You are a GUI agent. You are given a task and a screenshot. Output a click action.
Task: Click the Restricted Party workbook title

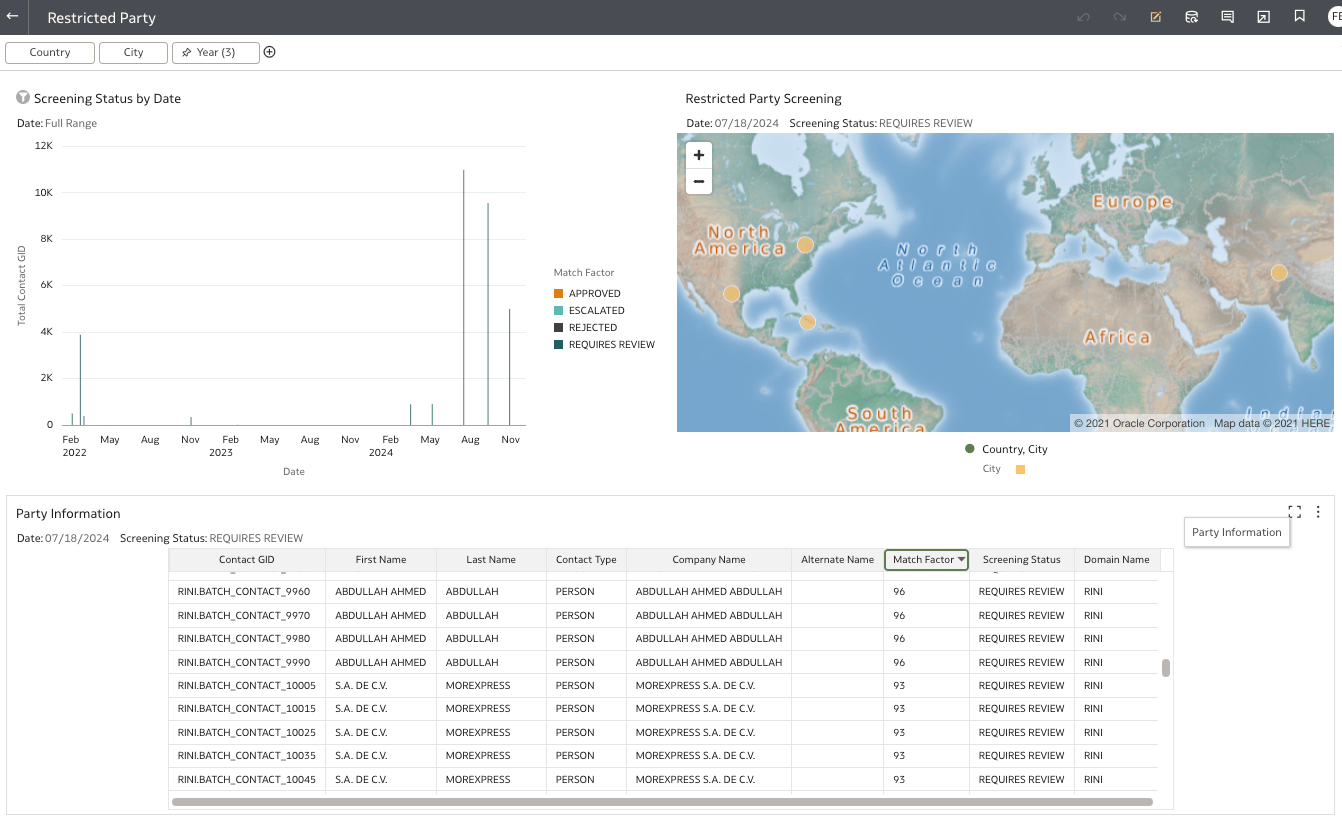(x=102, y=18)
